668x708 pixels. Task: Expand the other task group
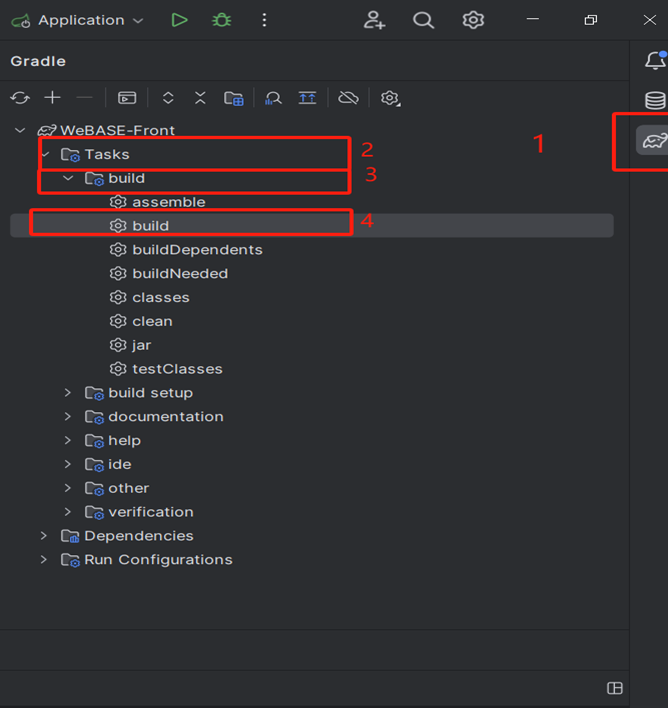click(x=68, y=488)
